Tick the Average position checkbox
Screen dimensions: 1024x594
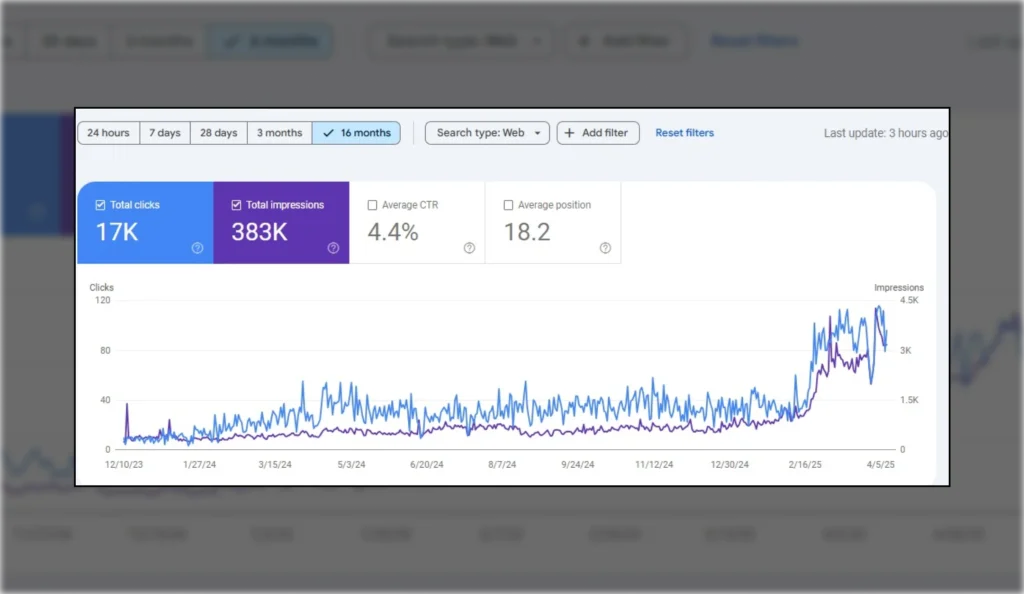pyautogui.click(x=508, y=205)
